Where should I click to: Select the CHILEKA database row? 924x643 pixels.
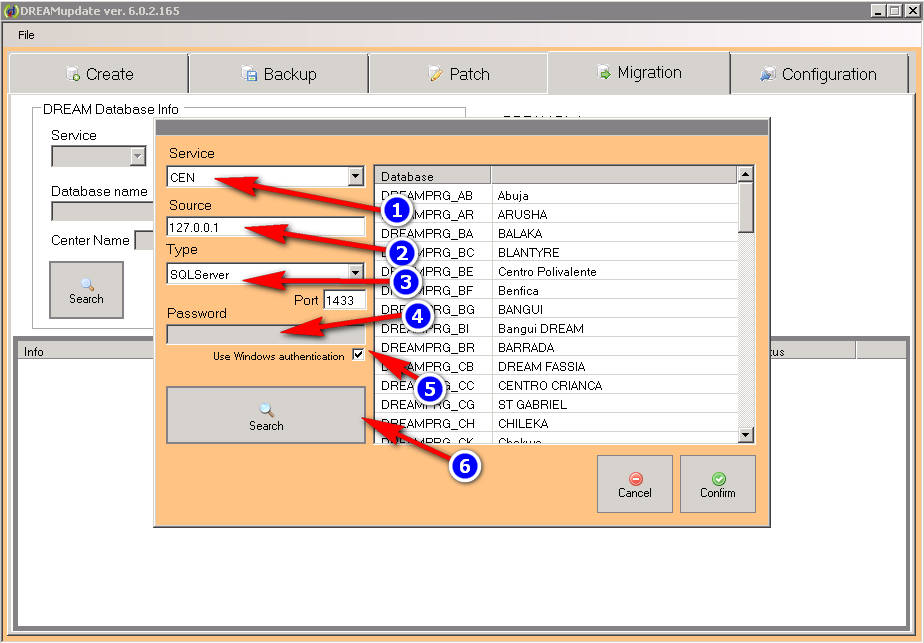556,423
